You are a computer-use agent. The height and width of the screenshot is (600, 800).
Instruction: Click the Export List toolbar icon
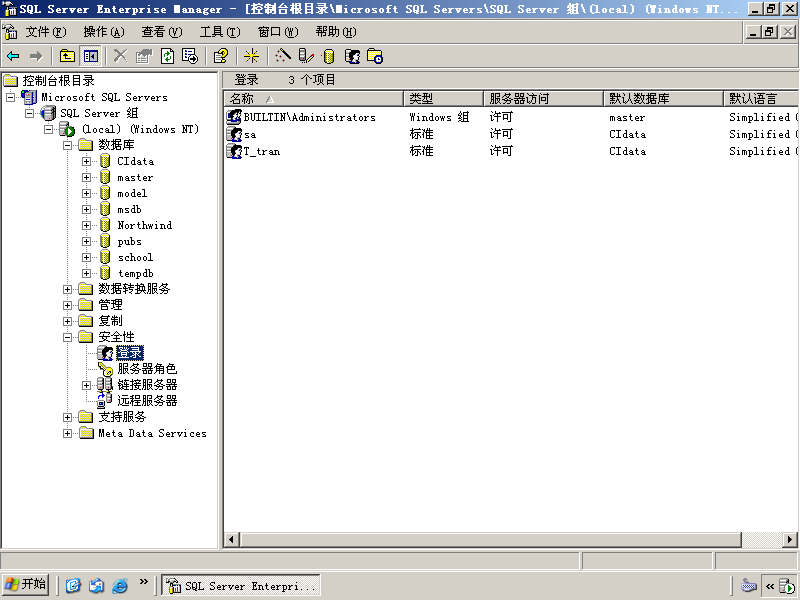190,56
